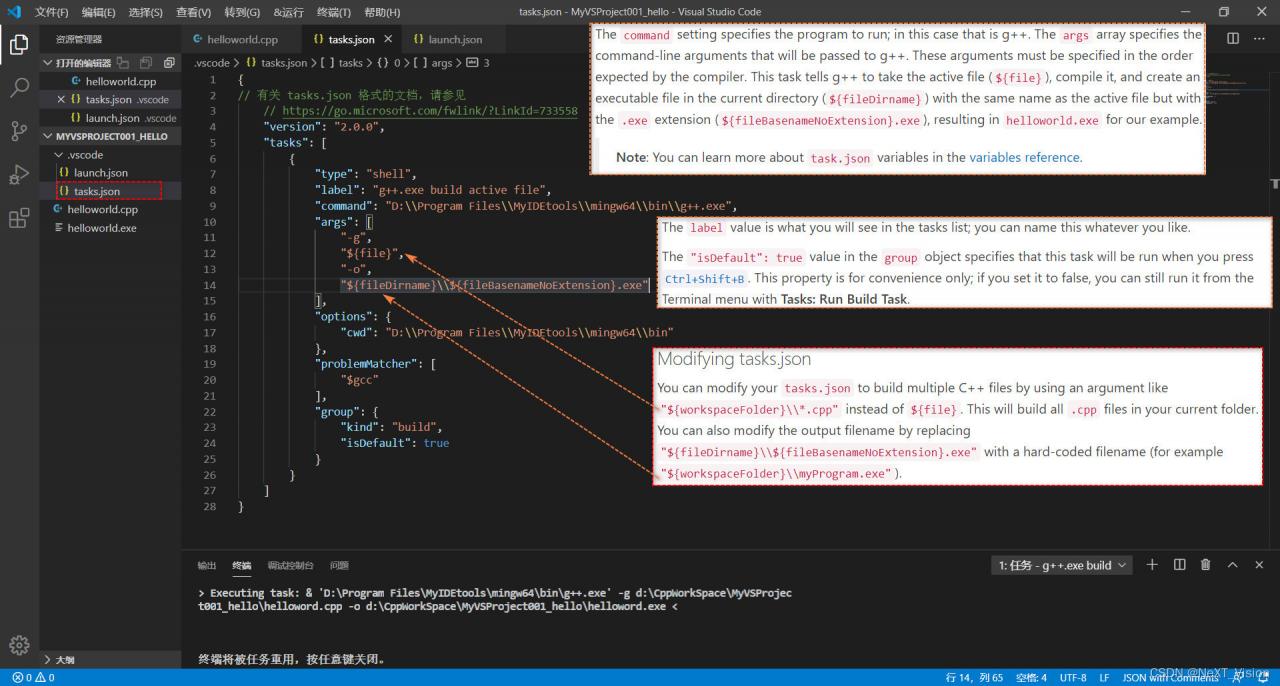
Task: Change file encoding UTF-8 in status bar
Action: (1073, 678)
